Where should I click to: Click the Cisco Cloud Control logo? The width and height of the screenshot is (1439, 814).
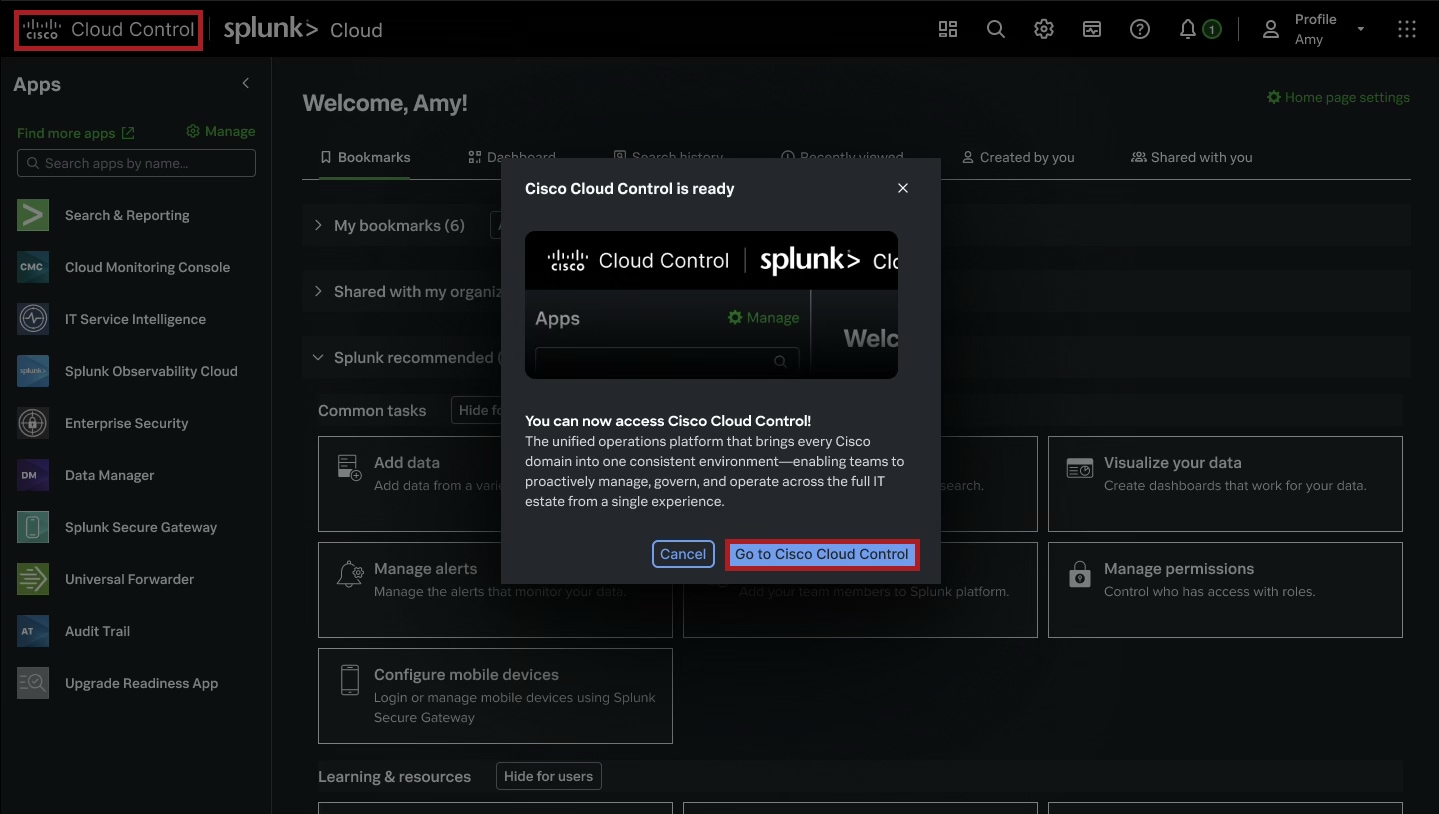[108, 30]
